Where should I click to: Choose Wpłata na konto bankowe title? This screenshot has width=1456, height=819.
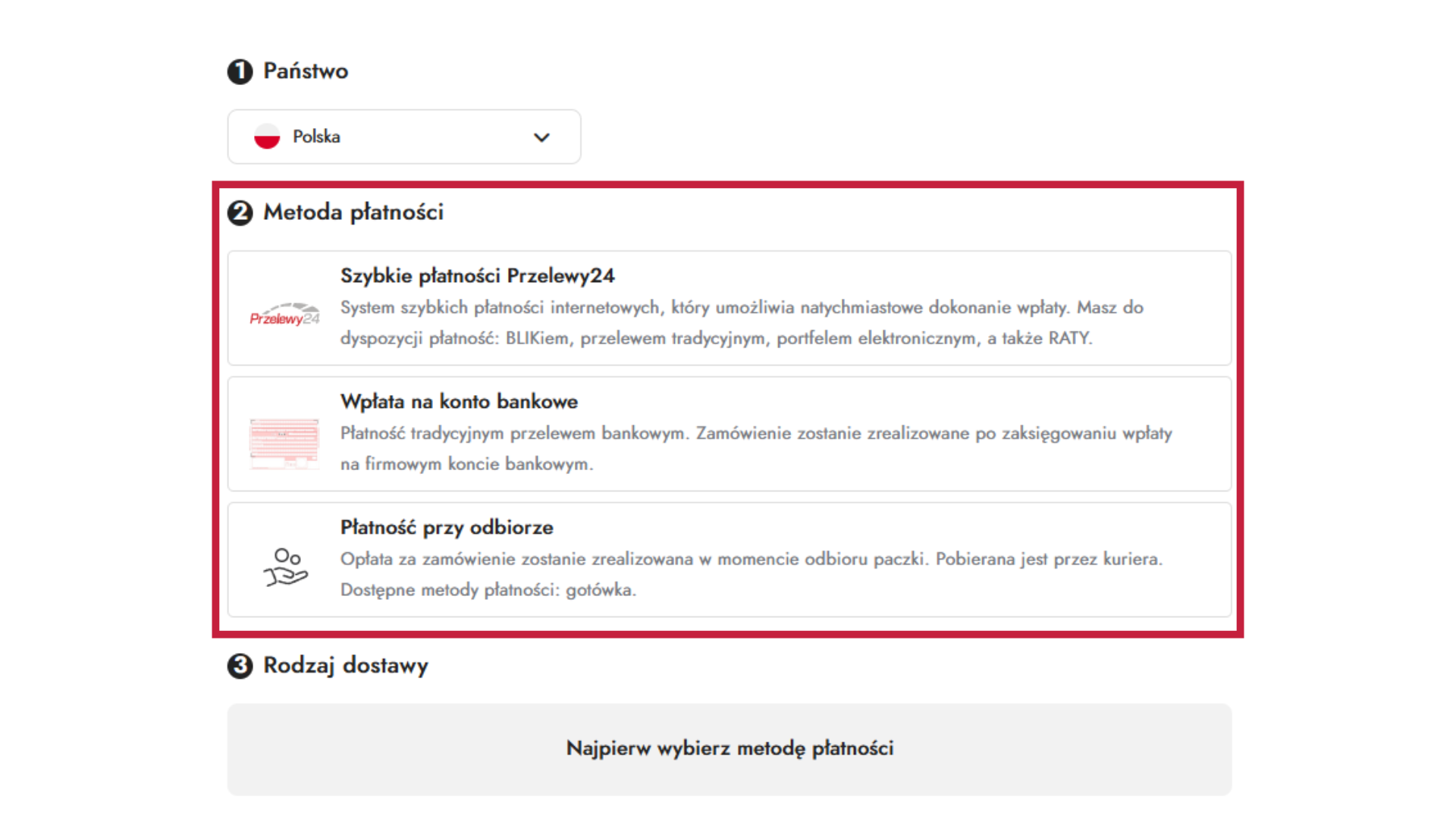459,402
